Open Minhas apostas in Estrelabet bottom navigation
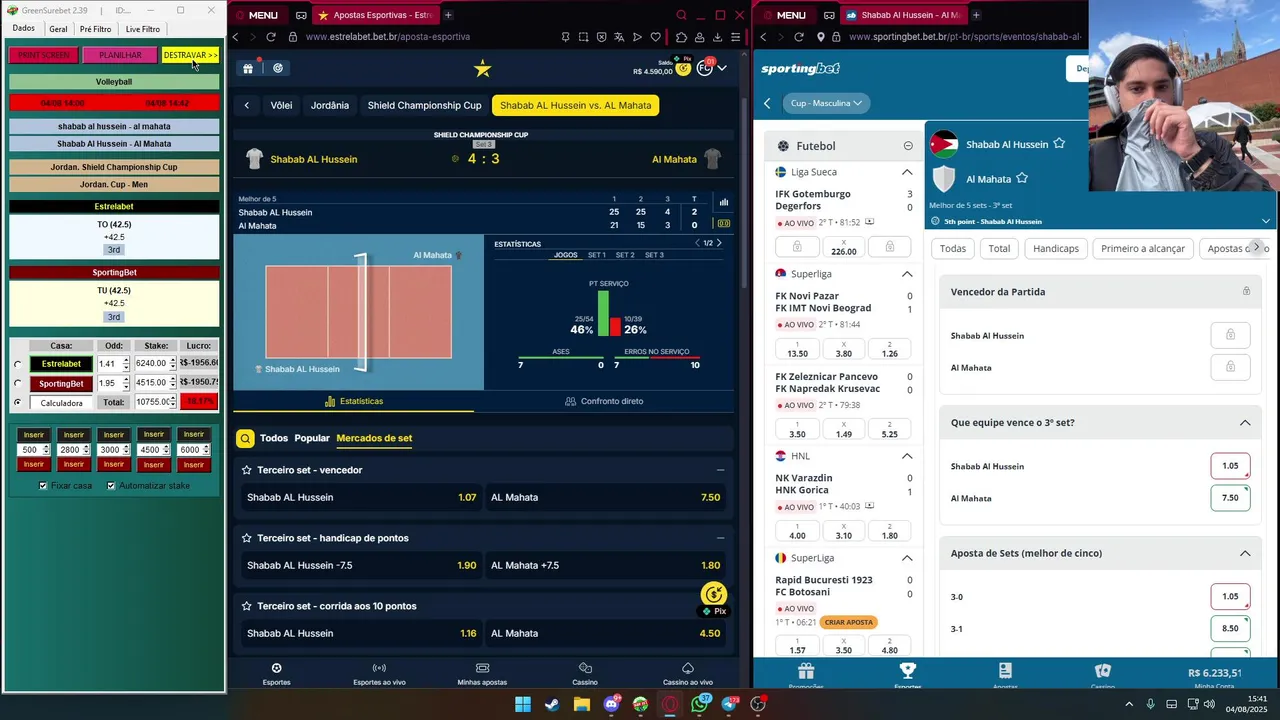The height and width of the screenshot is (720, 1280). click(482, 673)
